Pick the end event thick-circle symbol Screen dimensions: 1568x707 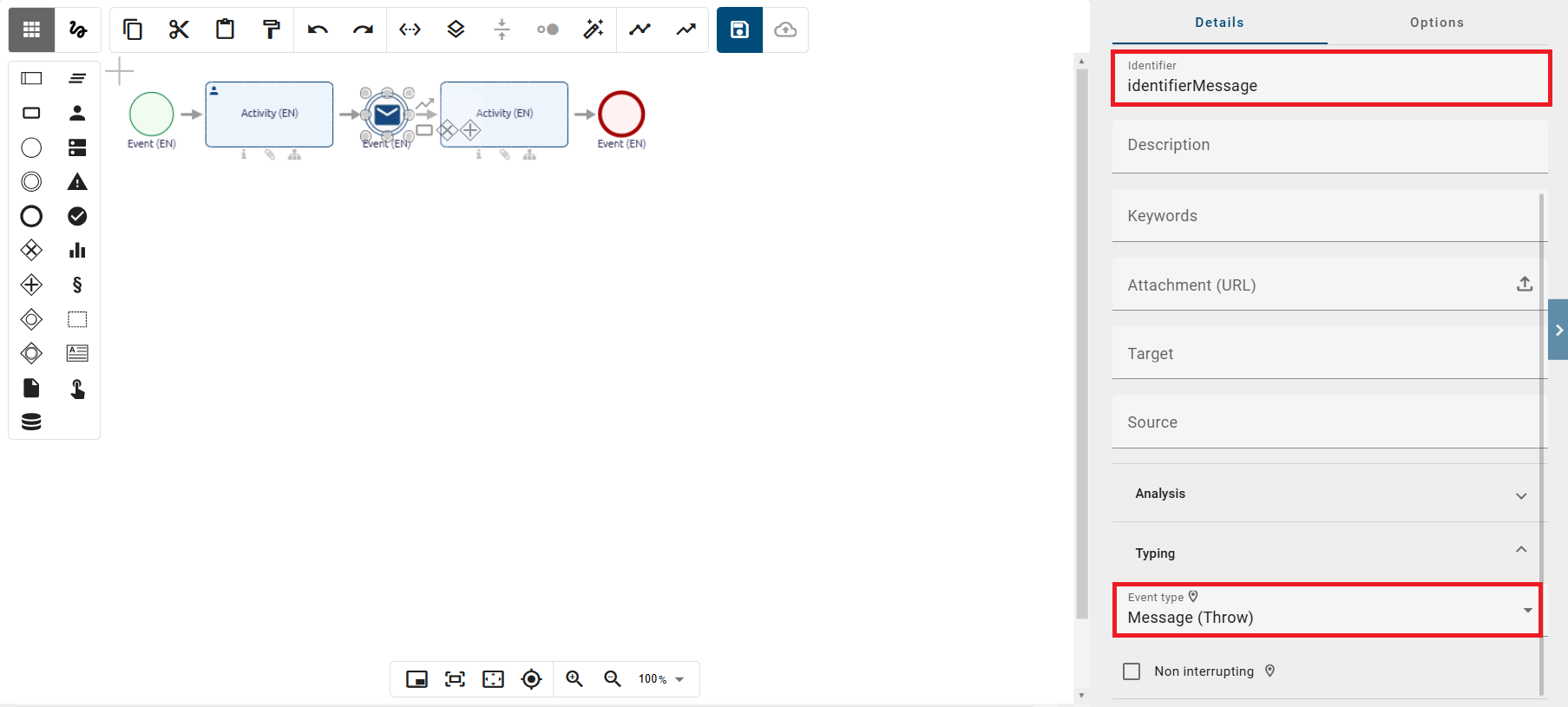tap(31, 216)
